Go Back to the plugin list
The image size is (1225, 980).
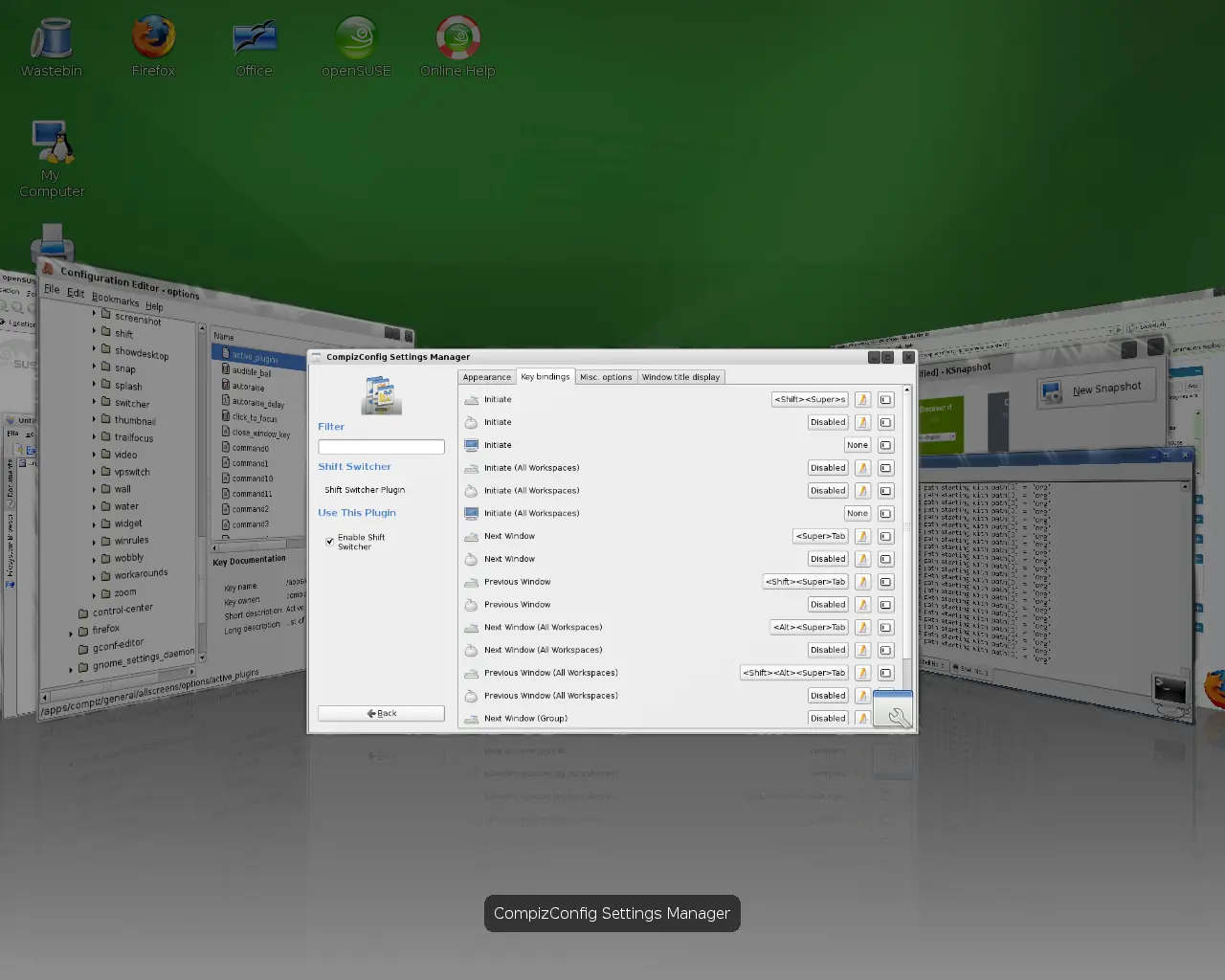pyautogui.click(x=381, y=713)
